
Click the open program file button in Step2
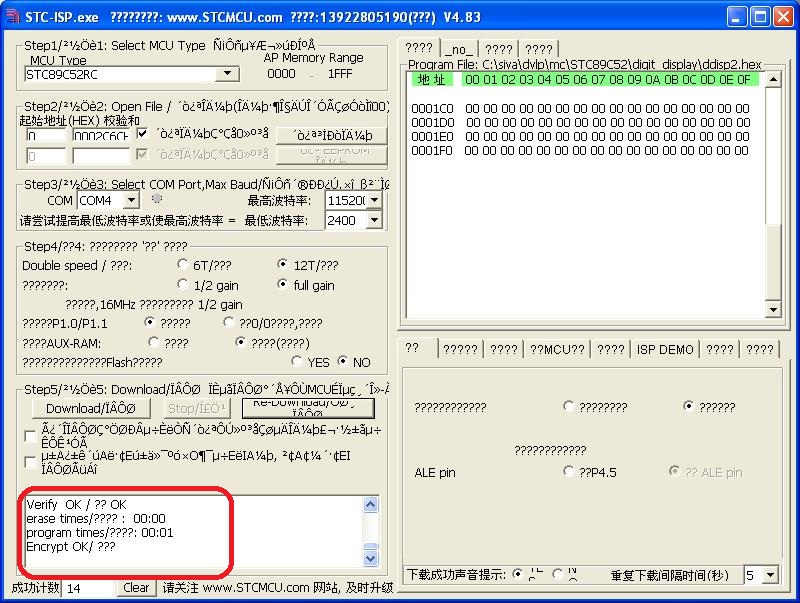(x=332, y=135)
